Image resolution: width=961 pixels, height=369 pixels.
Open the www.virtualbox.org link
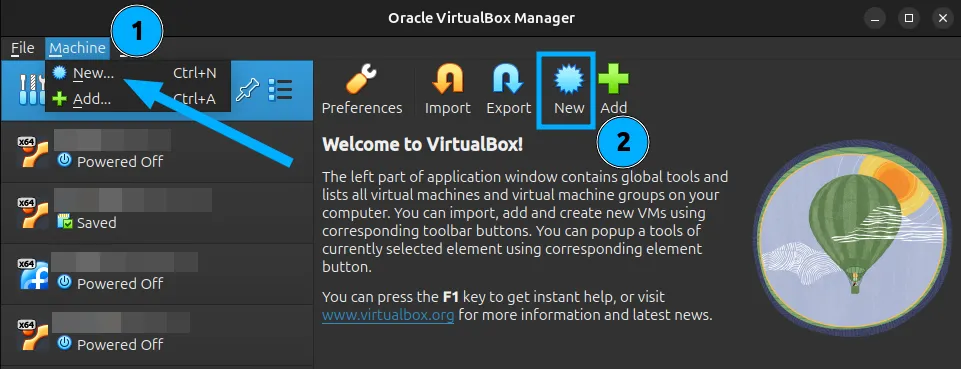(x=388, y=316)
